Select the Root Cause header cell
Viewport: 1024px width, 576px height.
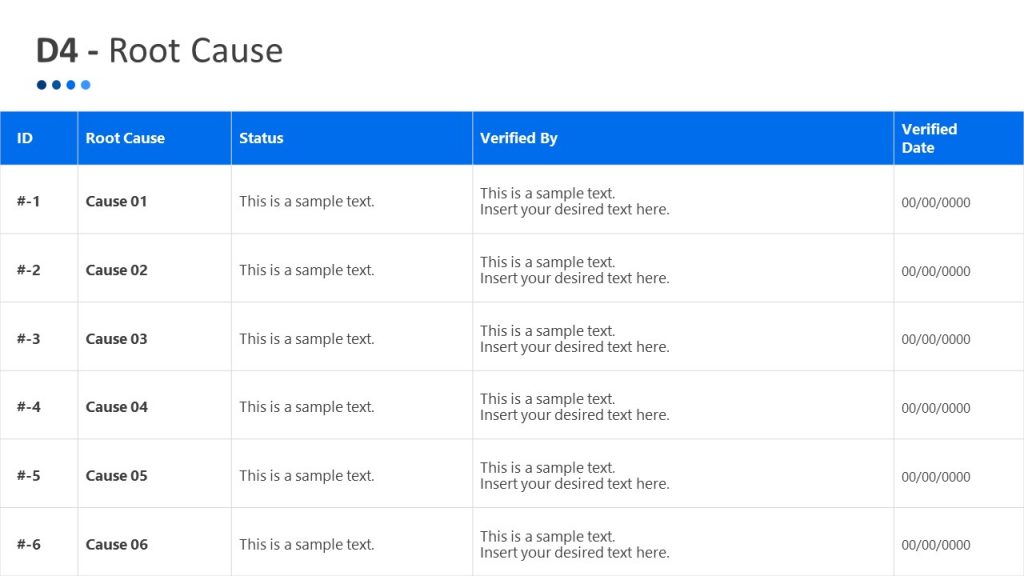click(x=125, y=138)
